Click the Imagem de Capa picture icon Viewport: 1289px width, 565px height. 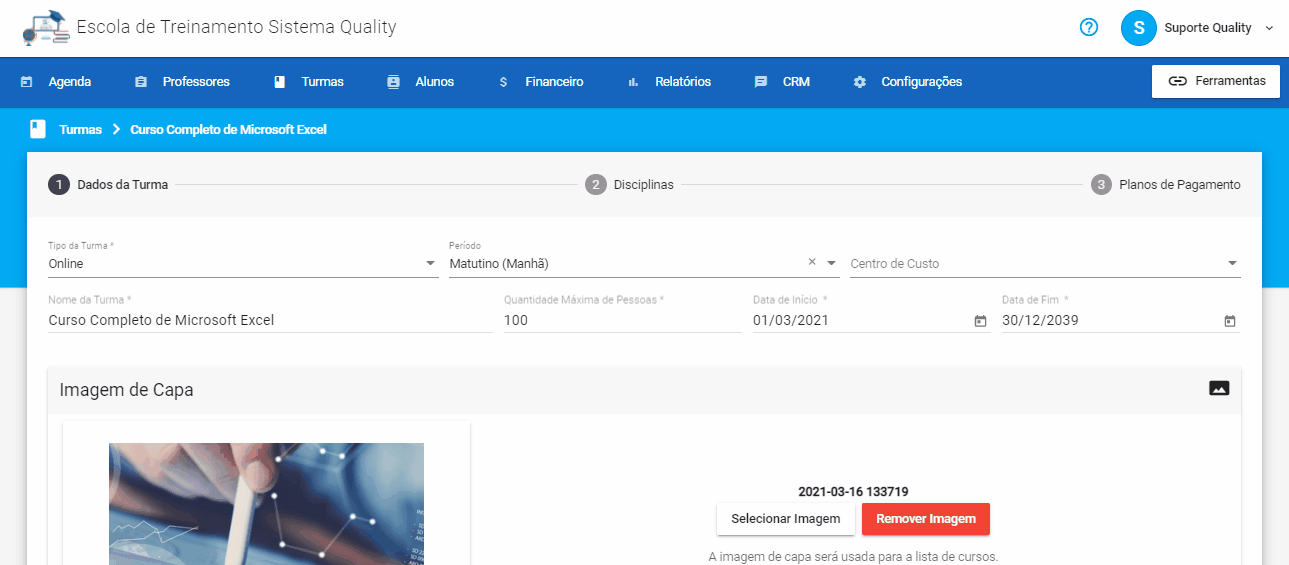point(1219,388)
